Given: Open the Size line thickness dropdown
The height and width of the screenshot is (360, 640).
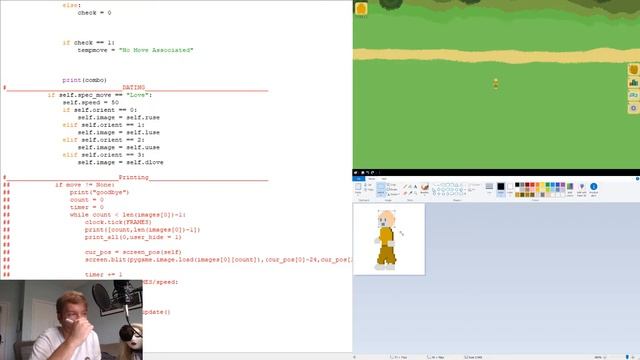Looking at the screenshot, I should click(x=489, y=190).
